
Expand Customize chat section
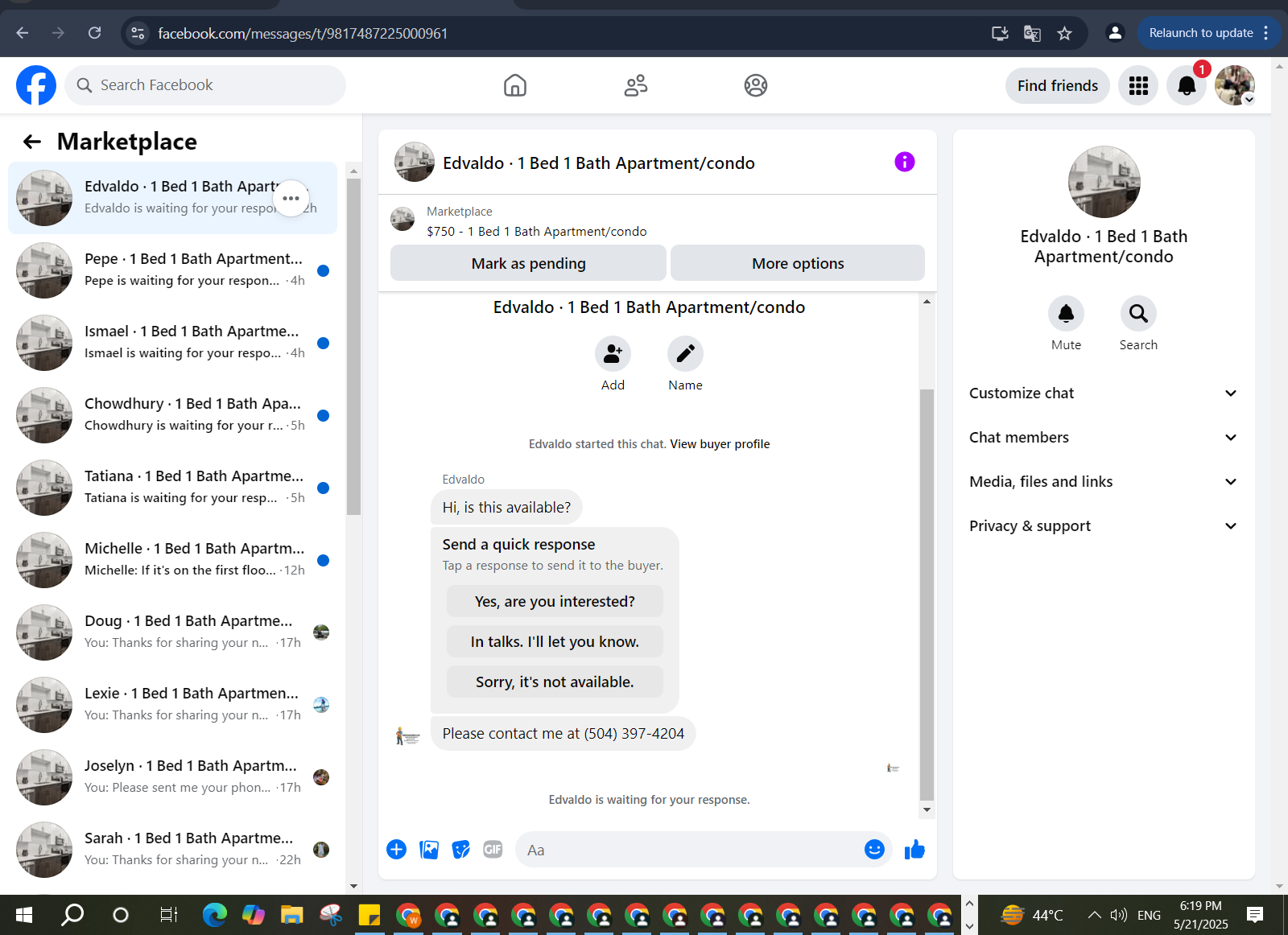click(1103, 393)
